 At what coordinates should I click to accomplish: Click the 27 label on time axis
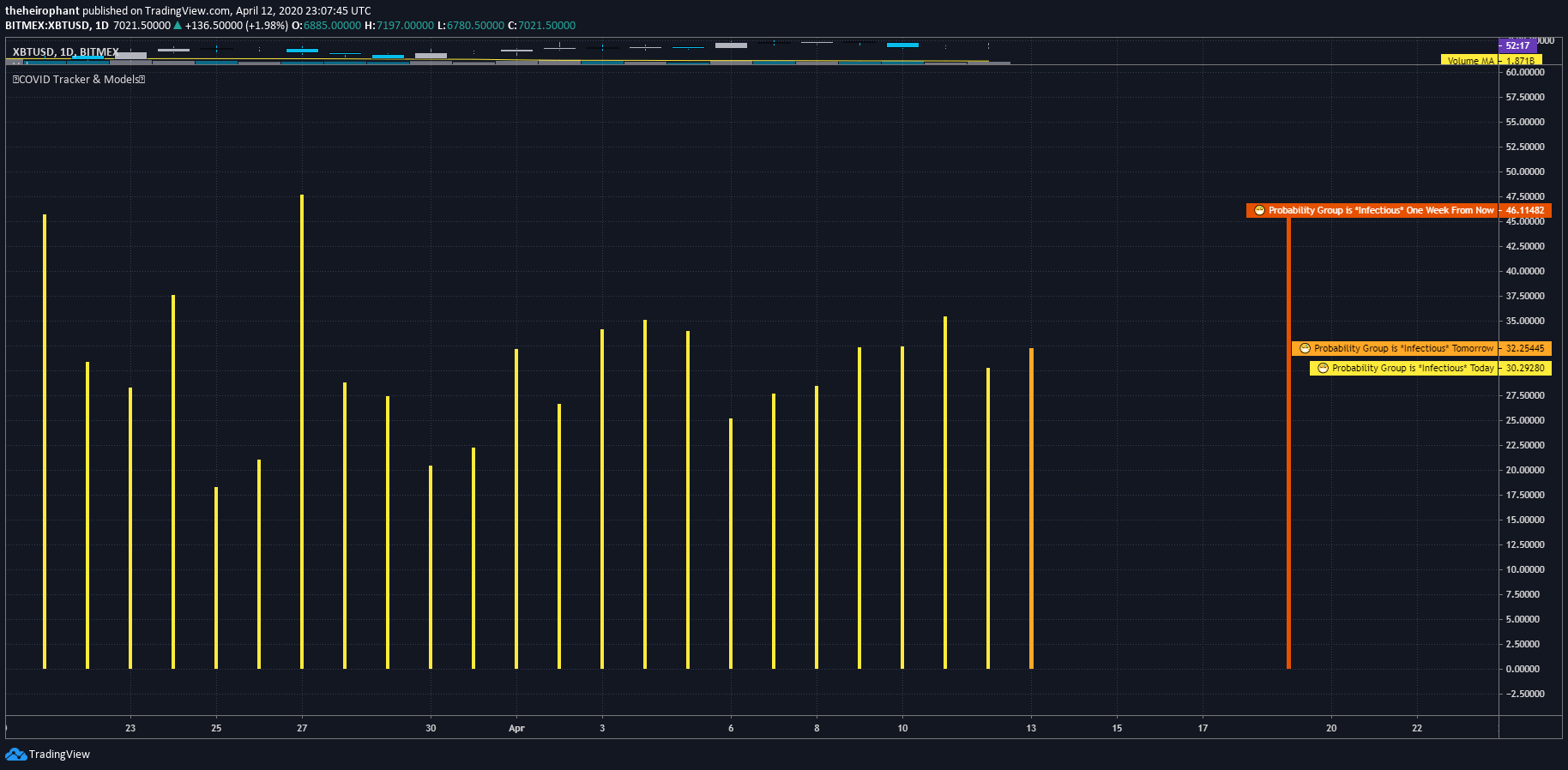point(302,728)
